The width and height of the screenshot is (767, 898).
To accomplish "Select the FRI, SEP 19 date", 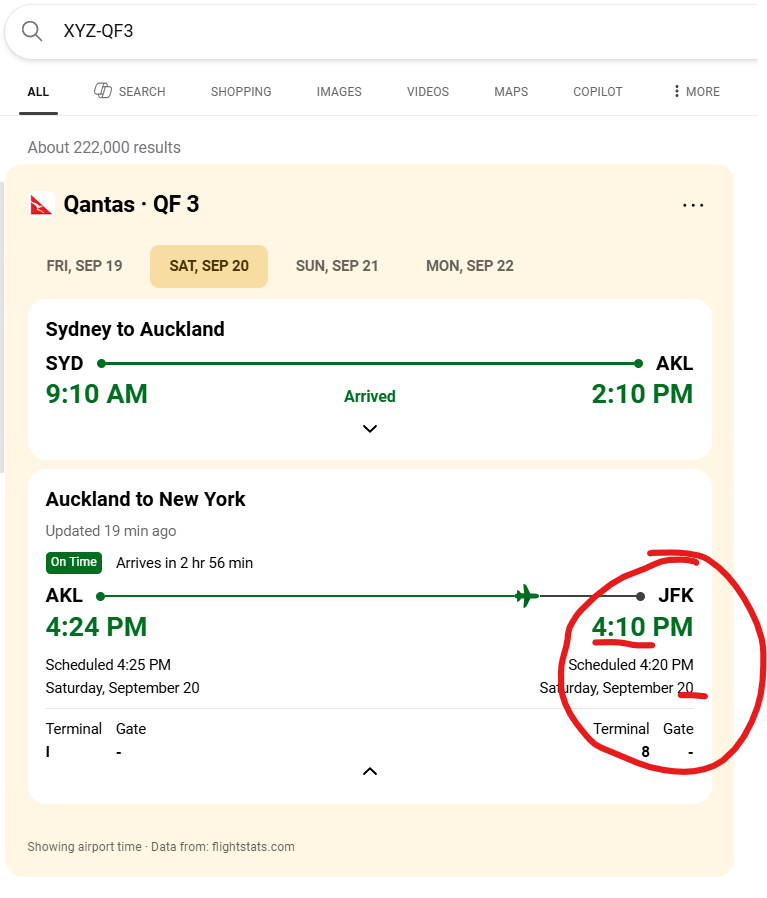I will pos(84,266).
